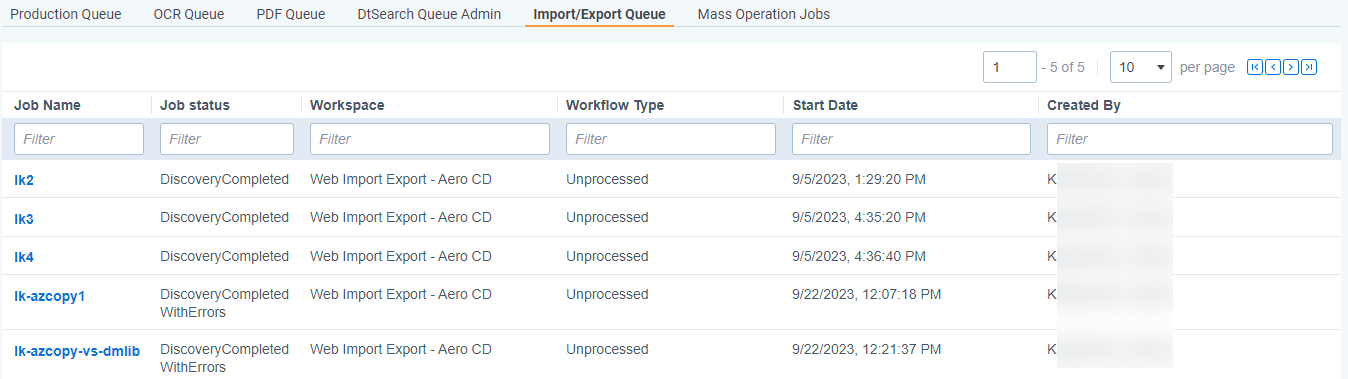The height and width of the screenshot is (379, 1348).
Task: Open the PDF Queue tab
Action: click(x=291, y=14)
